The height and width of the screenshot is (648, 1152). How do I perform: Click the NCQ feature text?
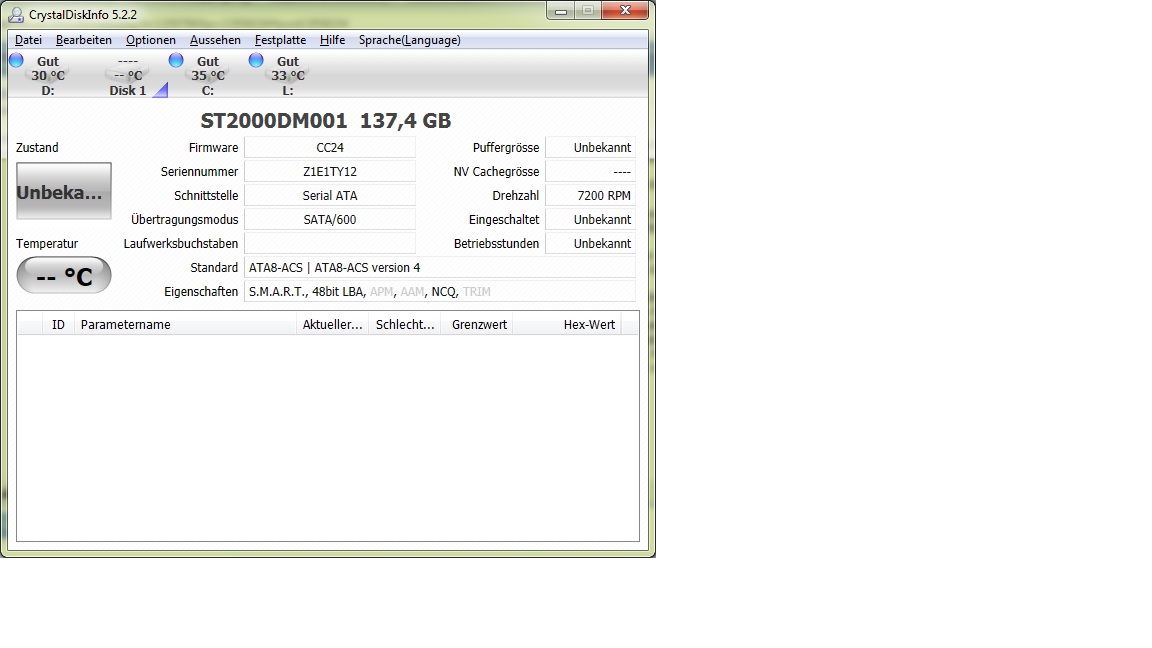click(444, 292)
